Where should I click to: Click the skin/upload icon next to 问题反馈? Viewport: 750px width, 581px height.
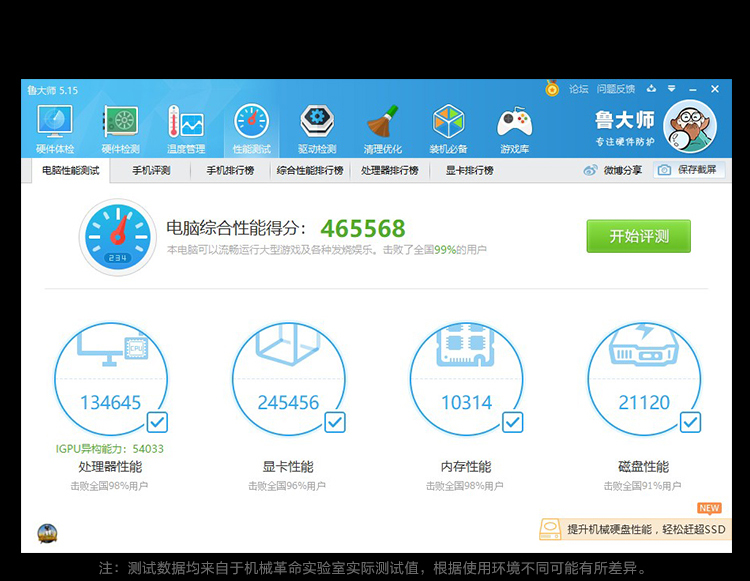[651, 88]
